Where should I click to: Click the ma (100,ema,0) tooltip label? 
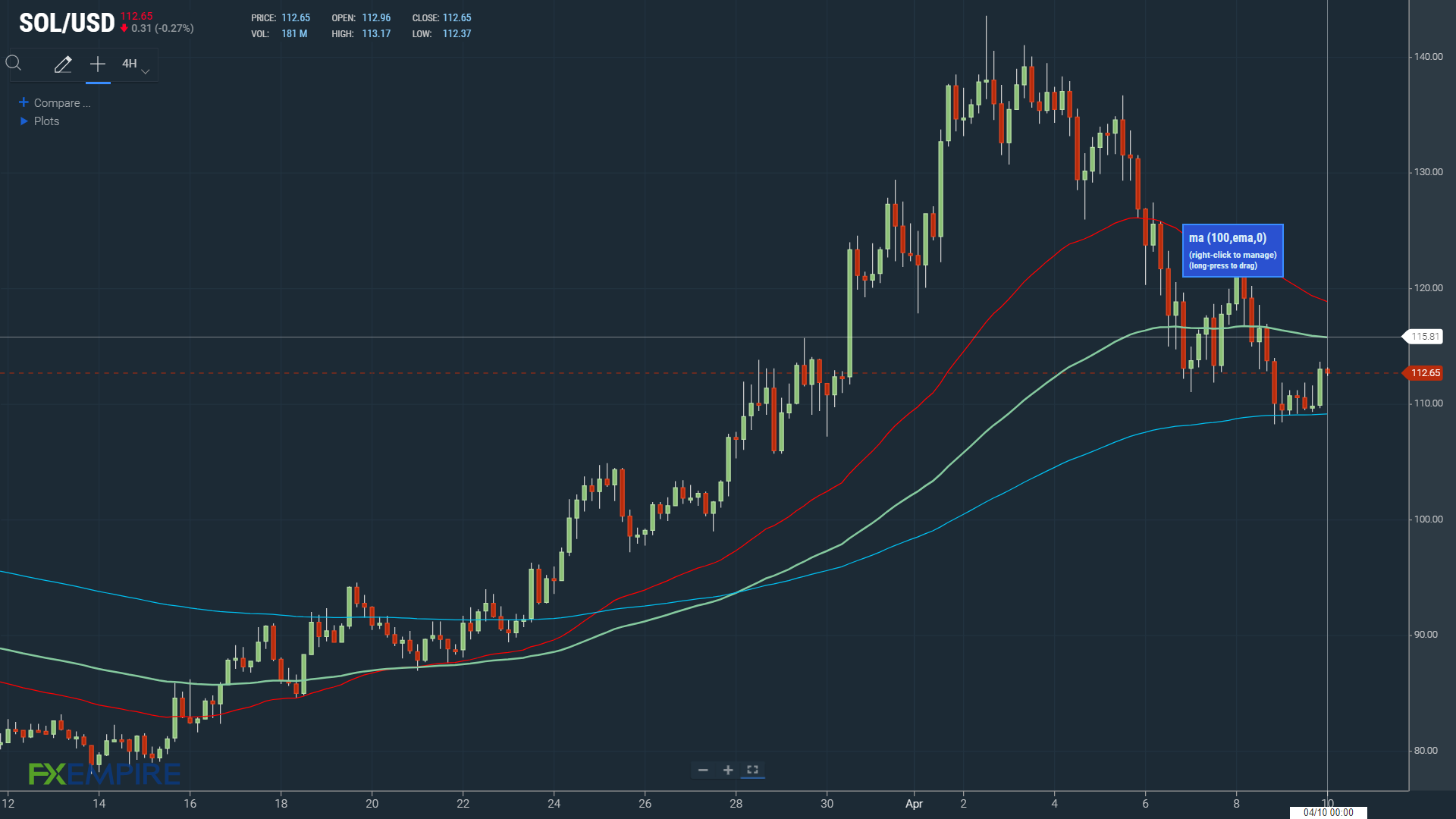point(1232,250)
